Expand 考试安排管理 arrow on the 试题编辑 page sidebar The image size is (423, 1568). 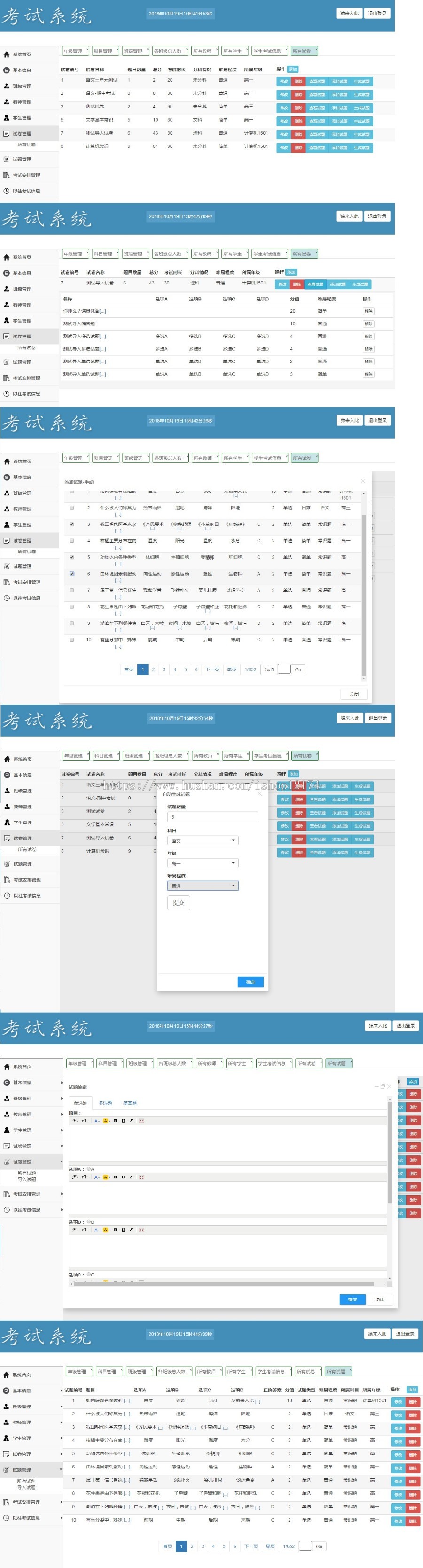[x=62, y=1194]
